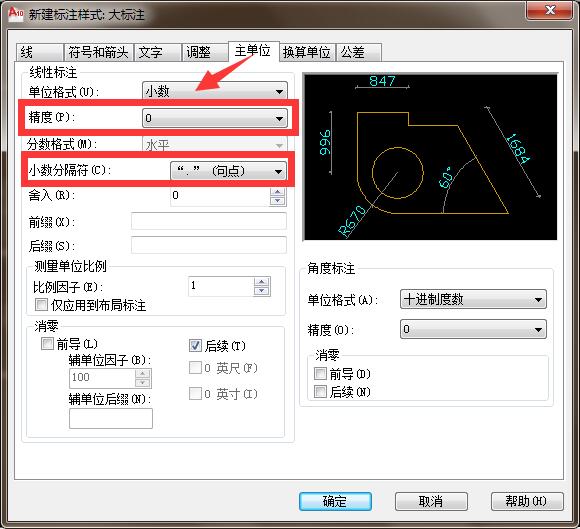Expand the linear 精度(P) dropdown
This screenshot has height=529, width=580.
click(215, 118)
